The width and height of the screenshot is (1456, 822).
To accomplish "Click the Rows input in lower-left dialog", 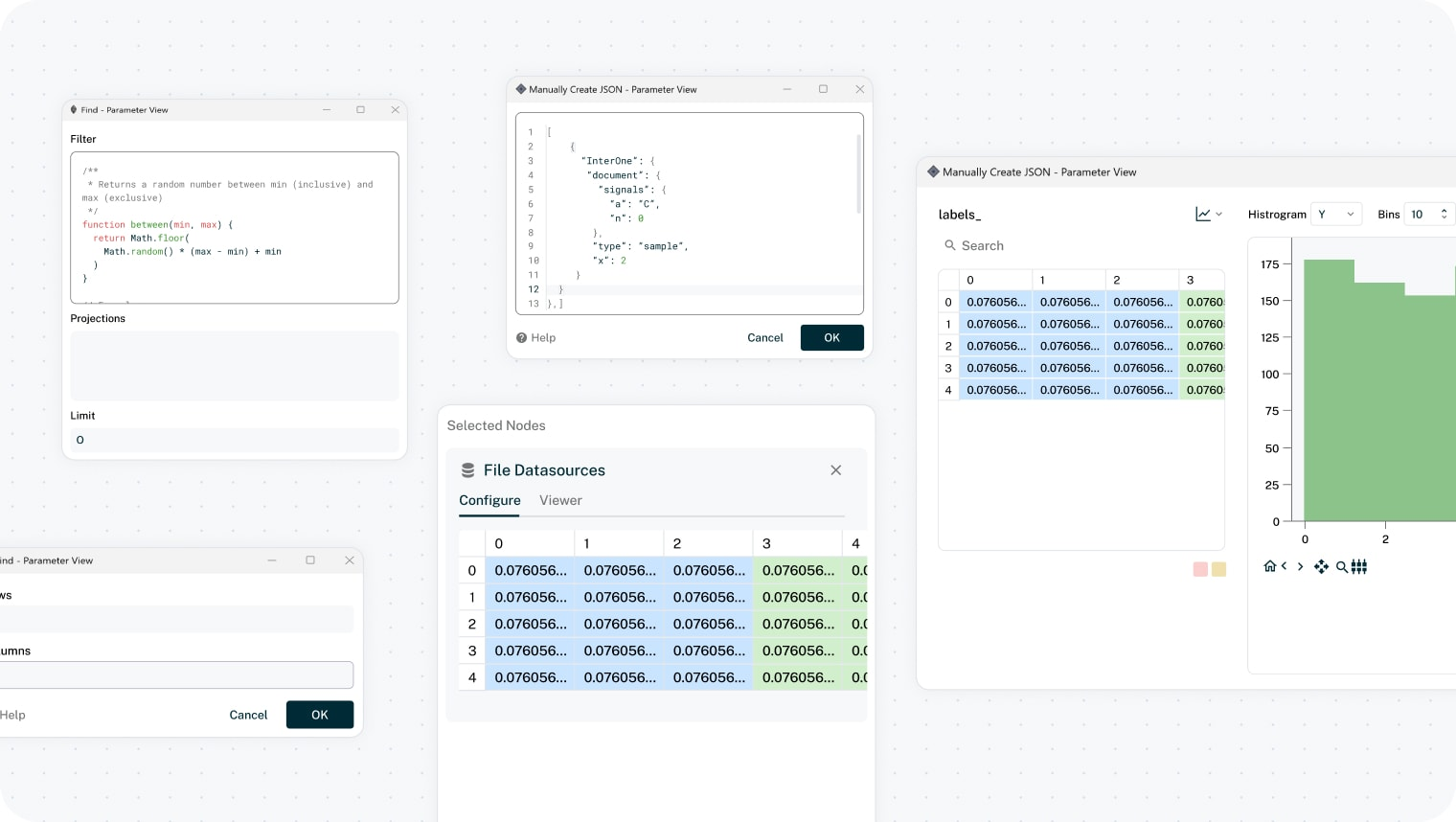I will pos(176,619).
